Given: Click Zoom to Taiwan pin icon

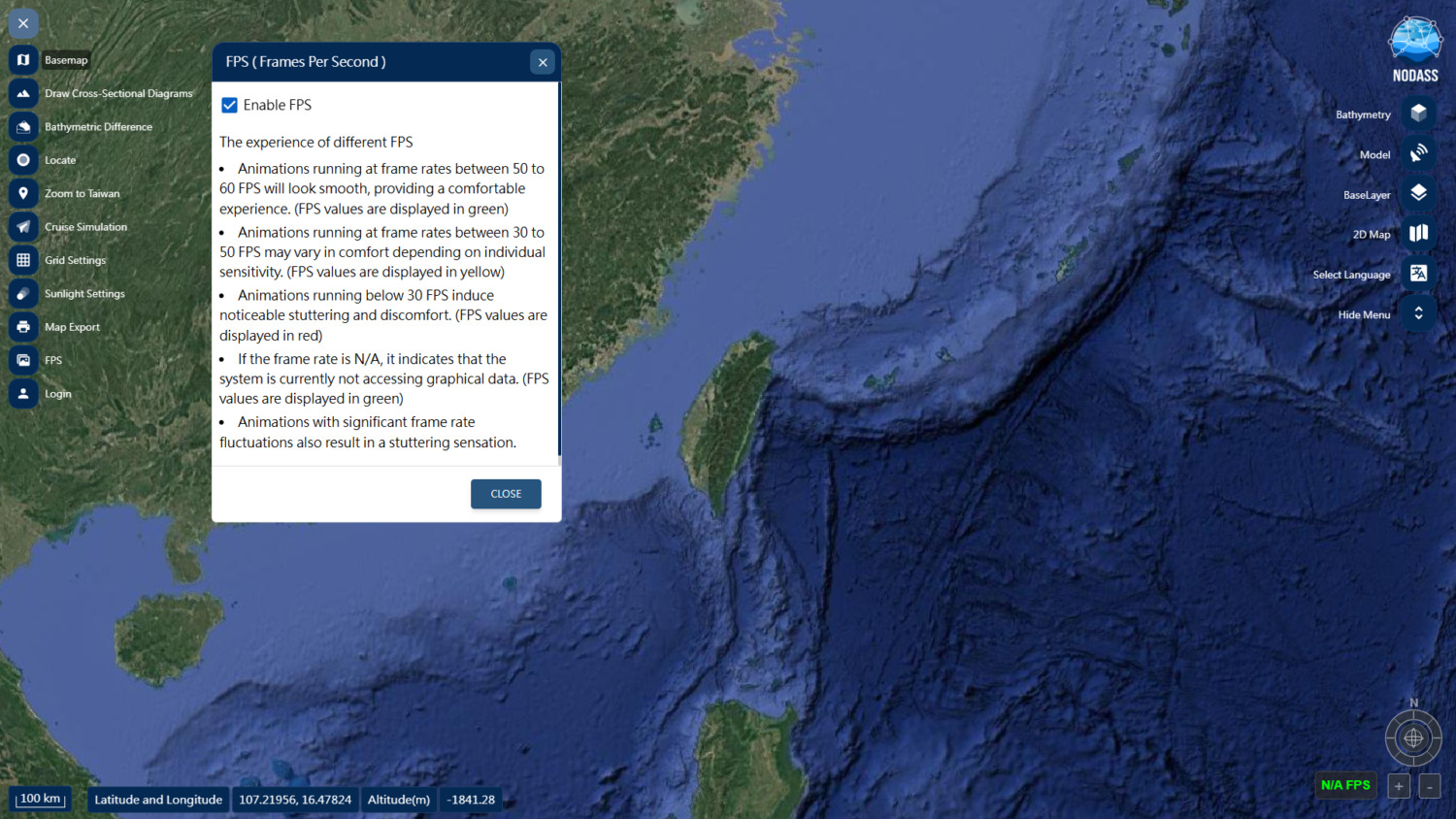Looking at the screenshot, I should coord(23,194).
